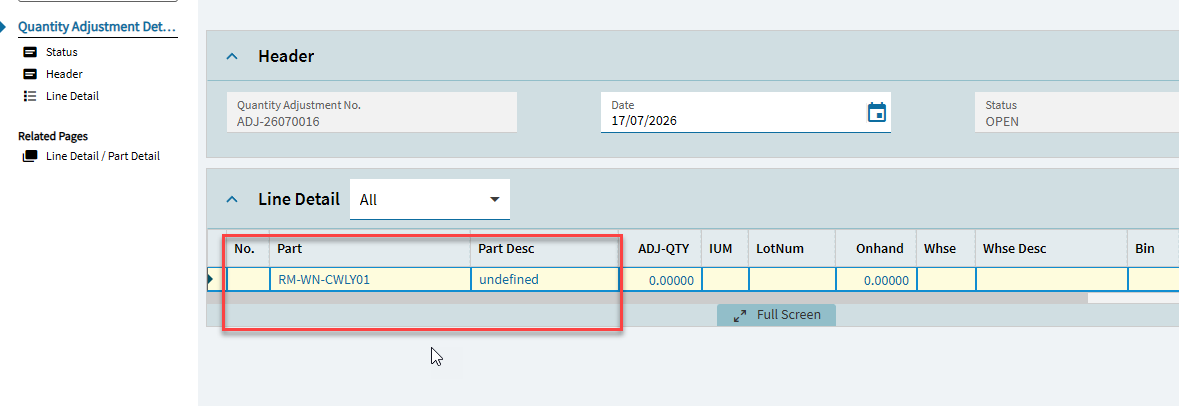Sort by the No. column header
The height and width of the screenshot is (406, 1179).
[248, 249]
